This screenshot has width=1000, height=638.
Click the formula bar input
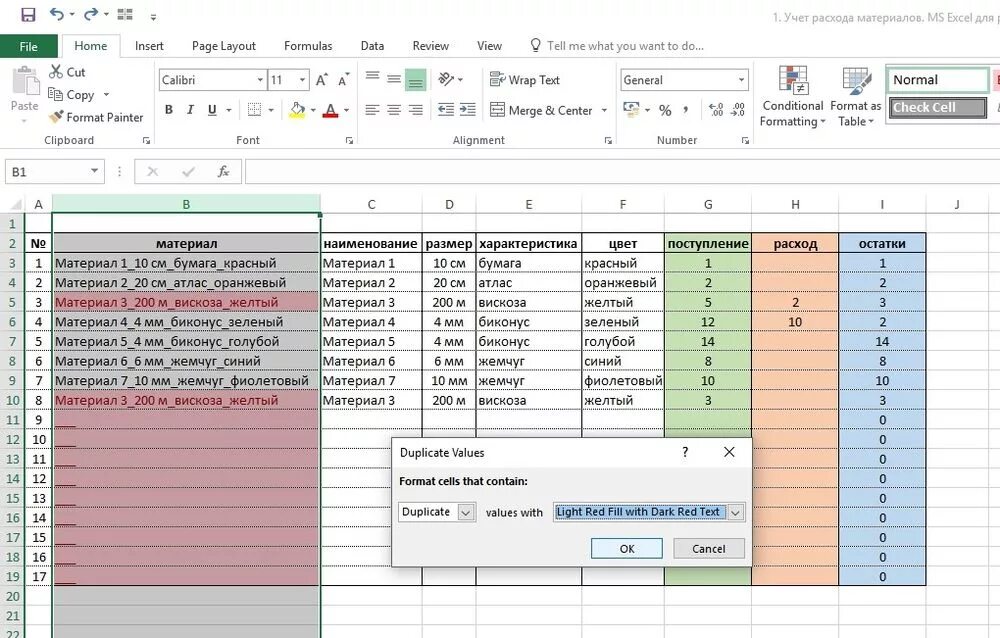622,172
